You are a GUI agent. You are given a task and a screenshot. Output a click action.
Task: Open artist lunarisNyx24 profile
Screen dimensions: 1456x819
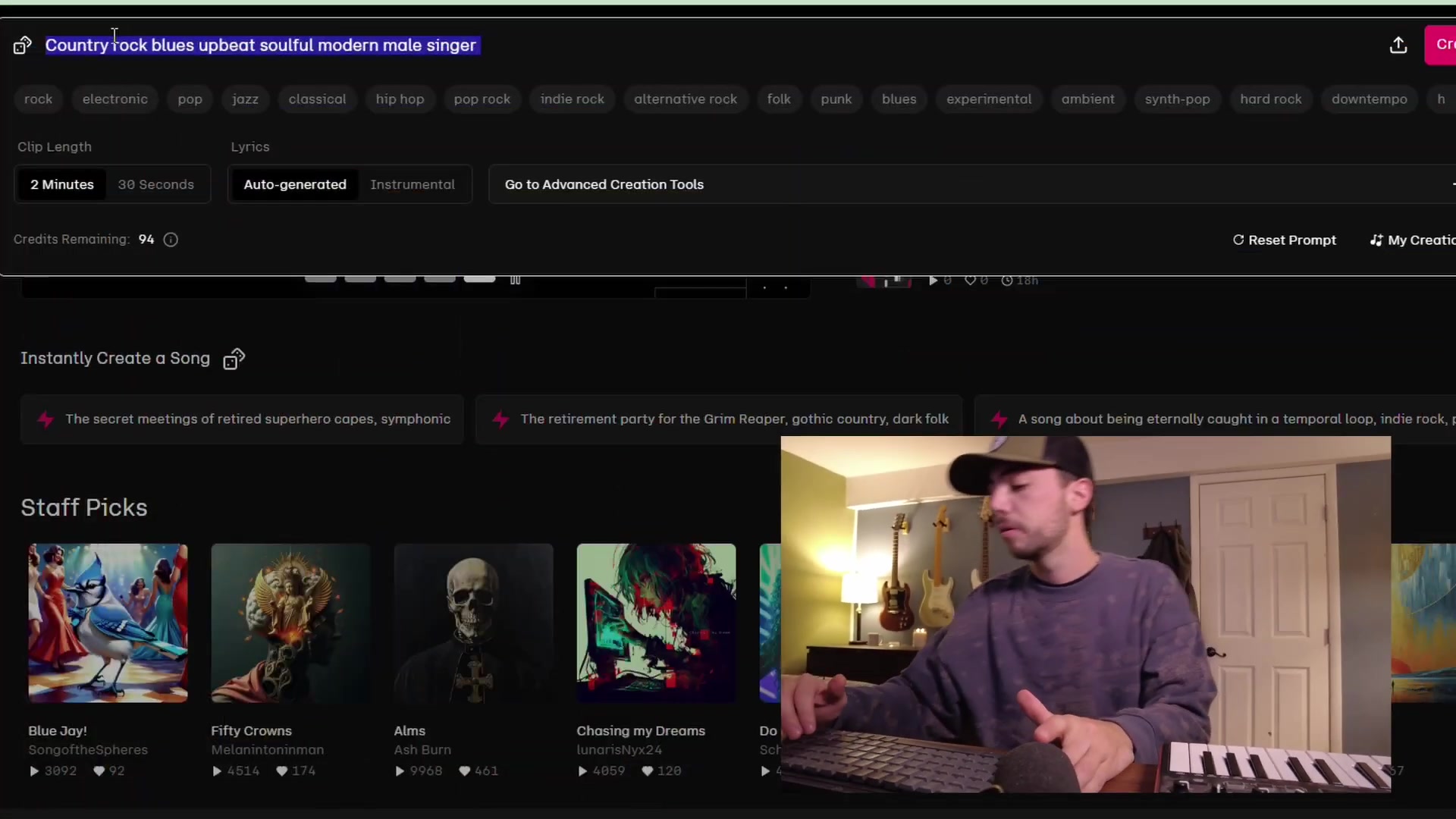(x=619, y=750)
